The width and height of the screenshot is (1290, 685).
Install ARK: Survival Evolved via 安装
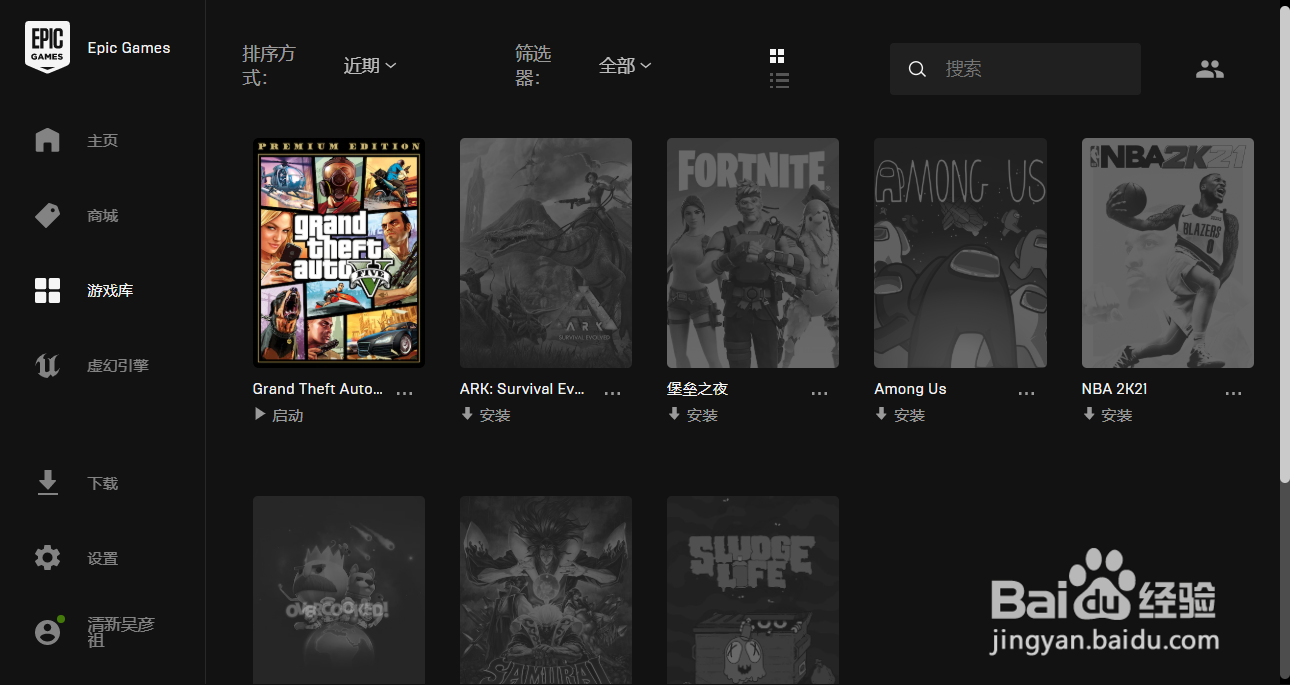pos(486,415)
